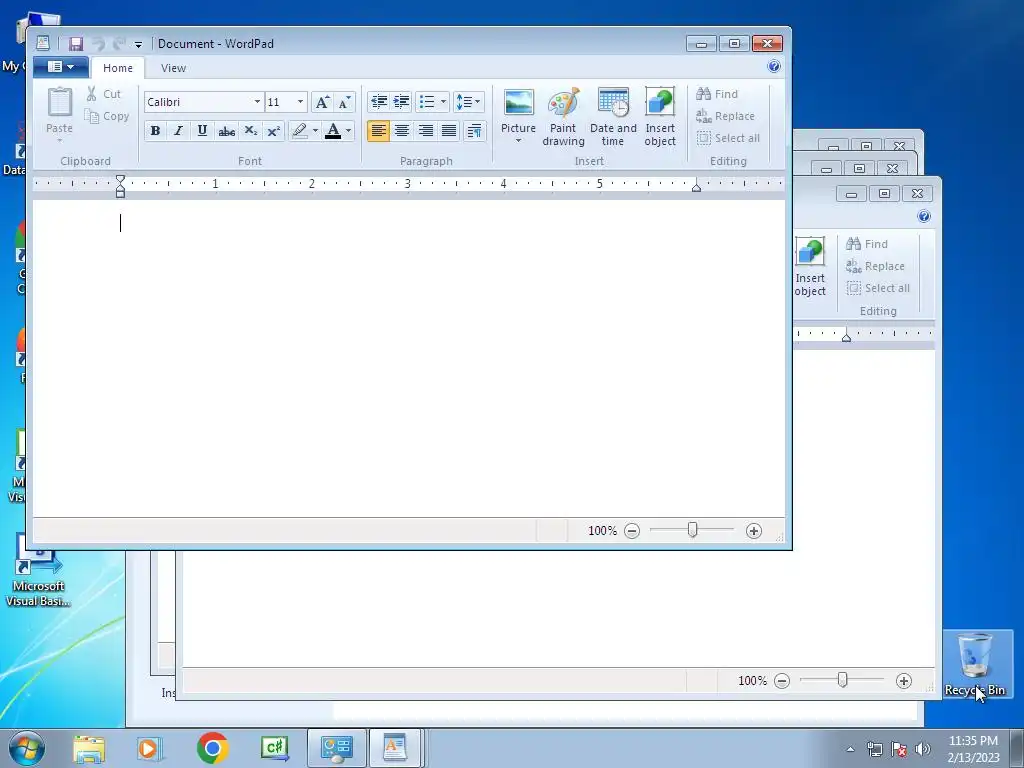Expand the font size 11 dropdown
This screenshot has height=768, width=1024.
click(300, 102)
